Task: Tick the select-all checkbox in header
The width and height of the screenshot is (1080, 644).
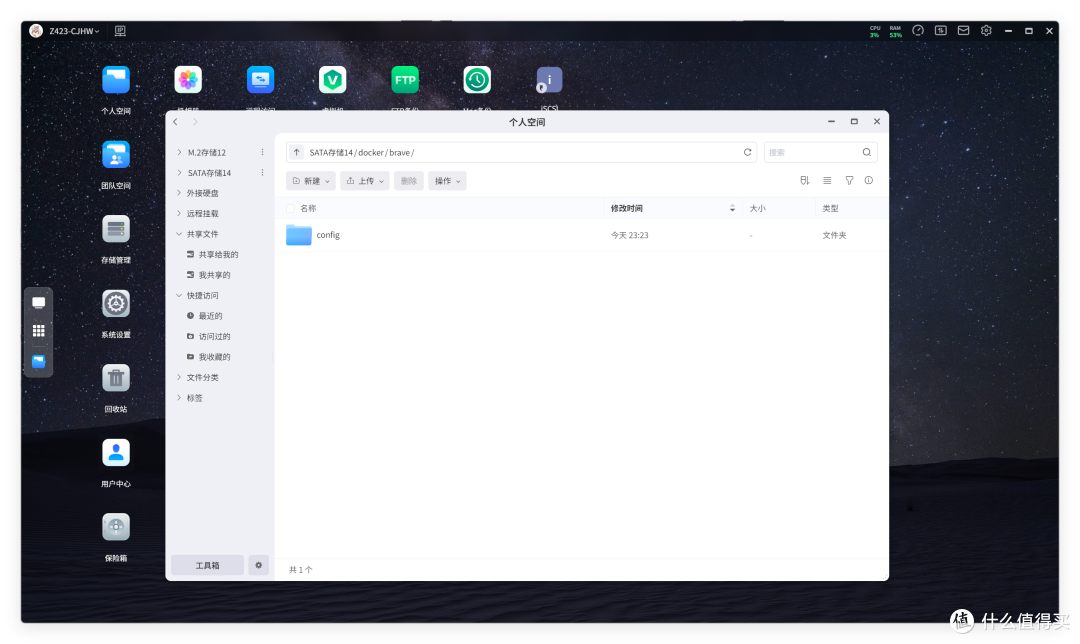Action: point(290,208)
